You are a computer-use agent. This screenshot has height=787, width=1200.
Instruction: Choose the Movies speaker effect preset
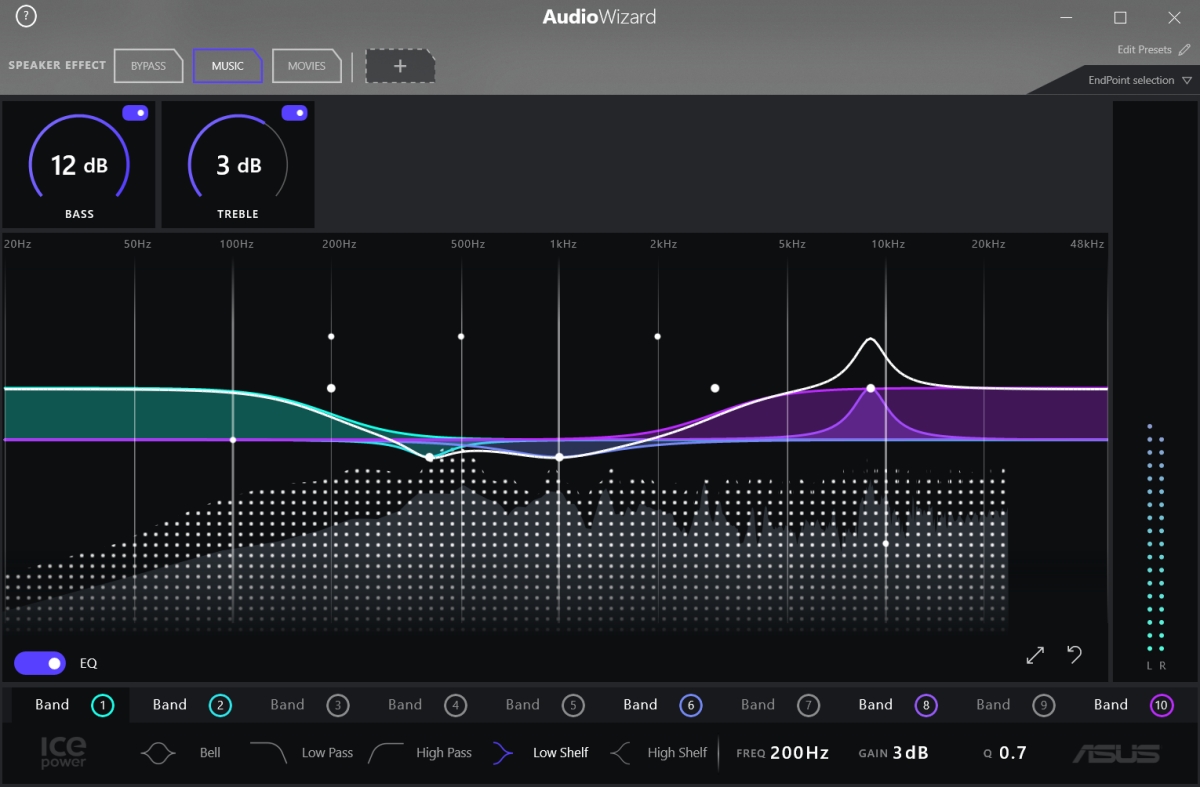tap(306, 66)
